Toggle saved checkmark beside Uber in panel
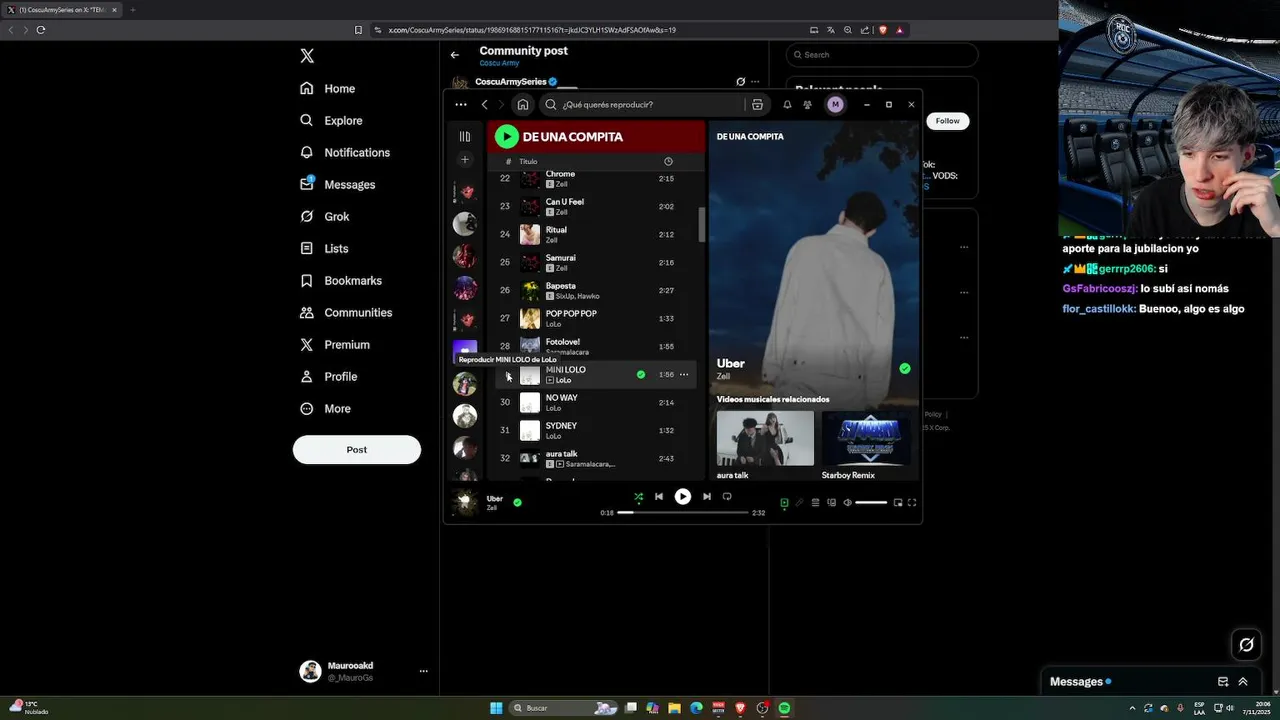 click(x=904, y=368)
